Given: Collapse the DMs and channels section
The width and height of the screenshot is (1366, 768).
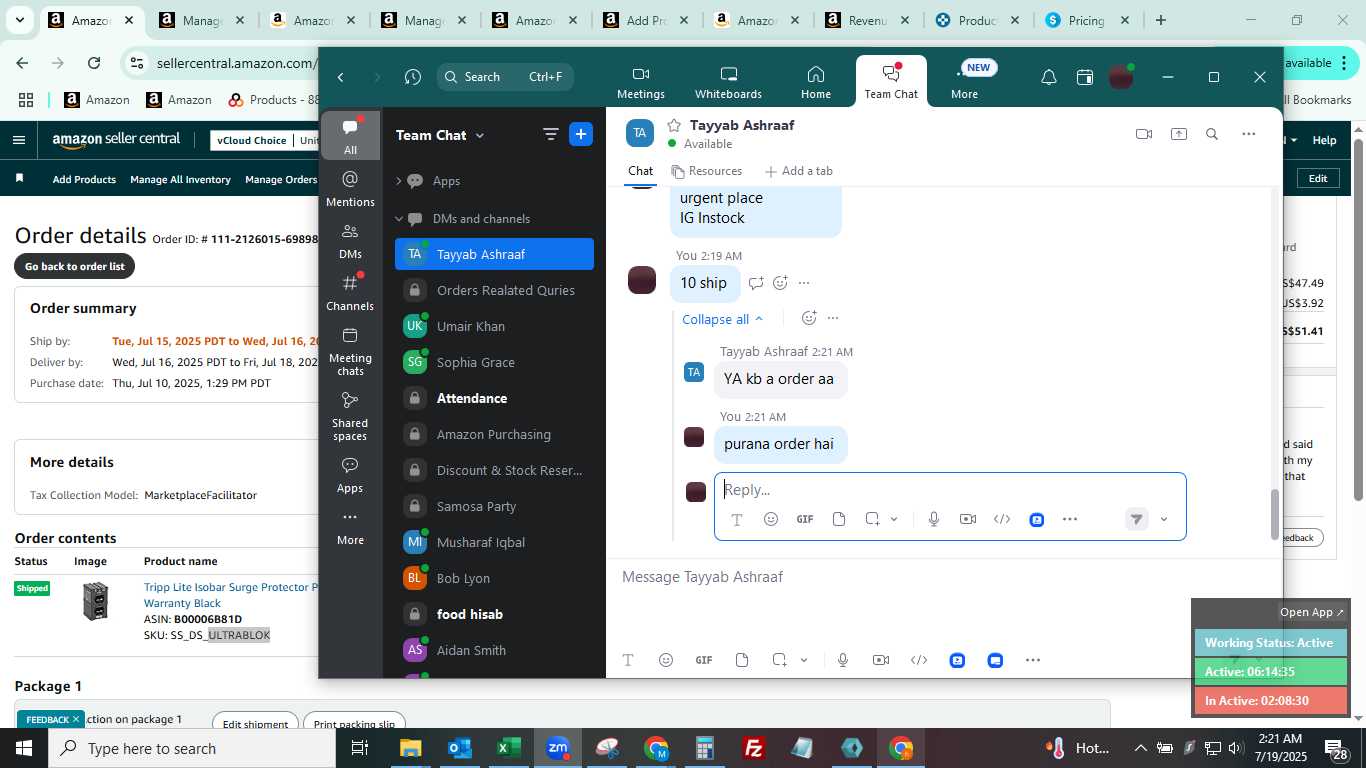Looking at the screenshot, I should 399,219.
